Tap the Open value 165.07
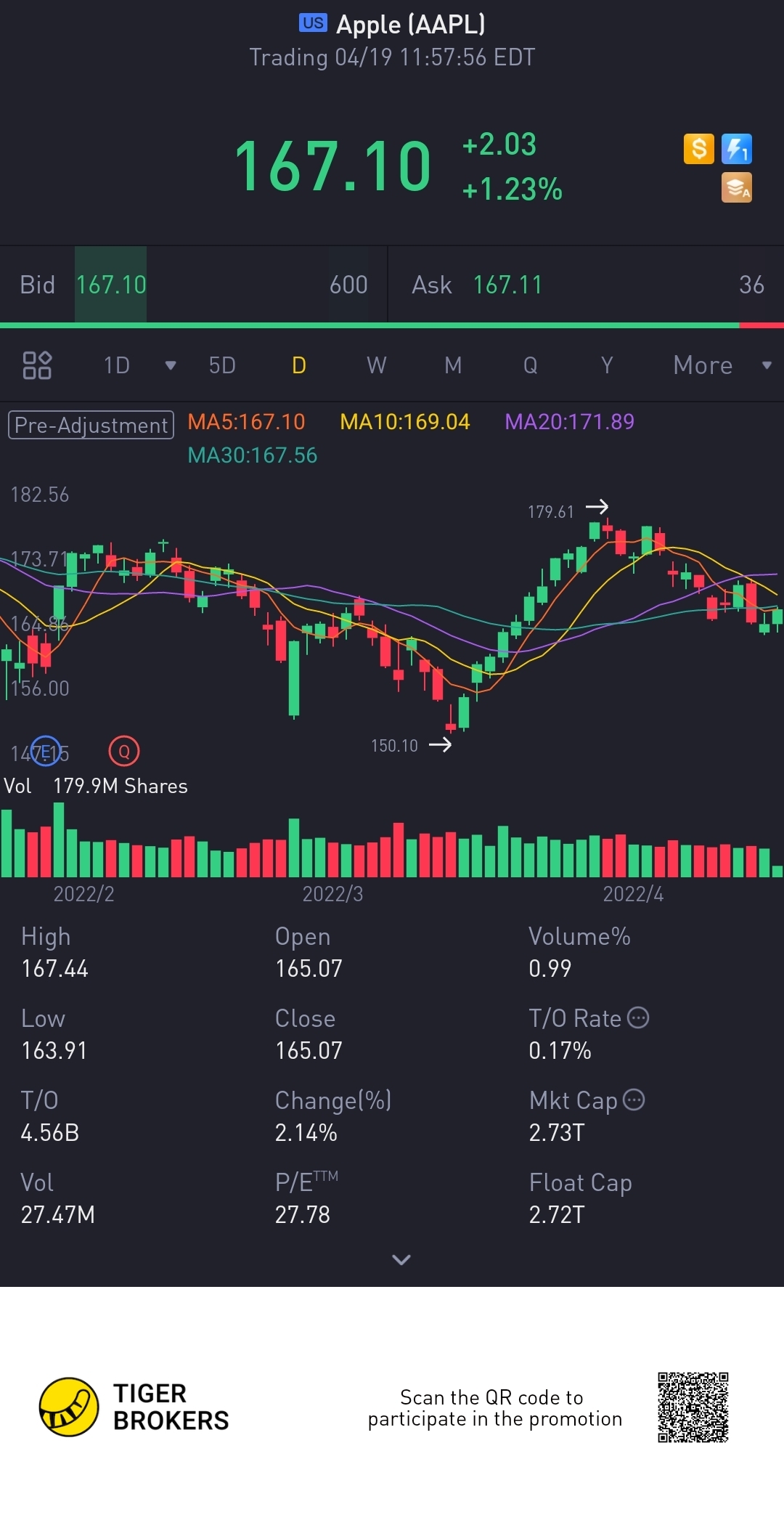Screen dimensions: 784x1528 click(309, 968)
